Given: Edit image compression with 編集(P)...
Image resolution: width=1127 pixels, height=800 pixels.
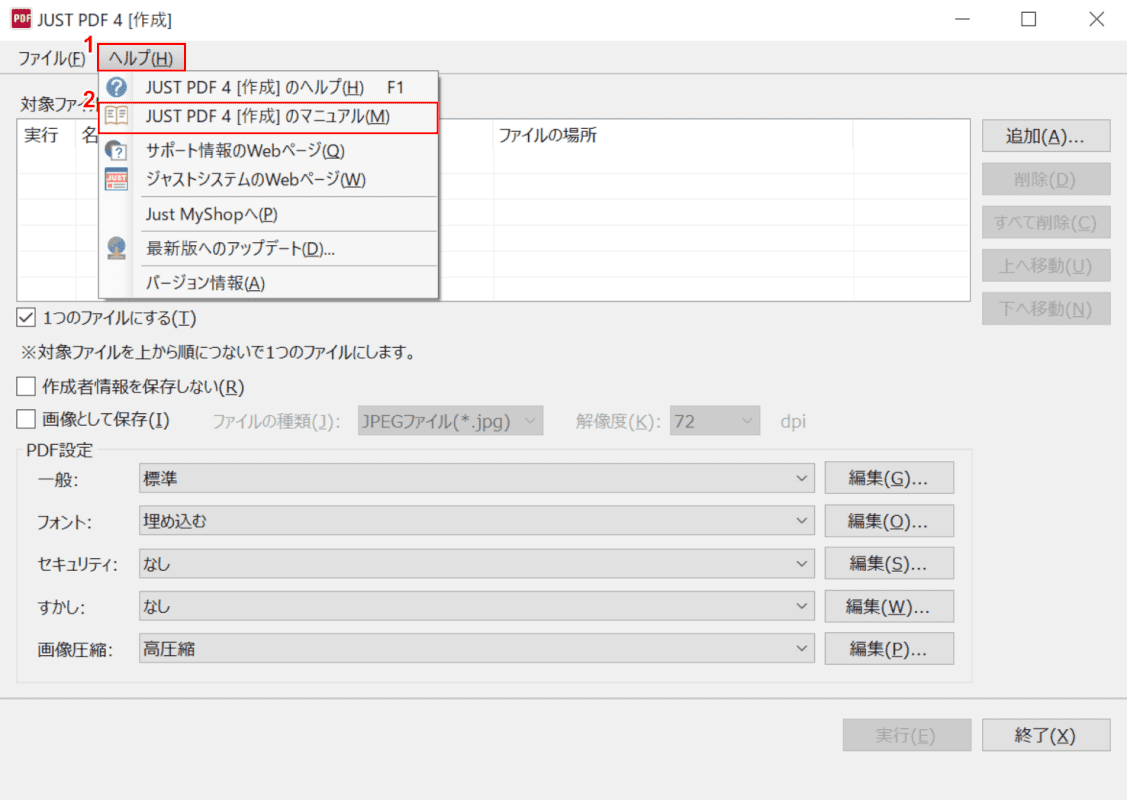Looking at the screenshot, I should click(889, 649).
